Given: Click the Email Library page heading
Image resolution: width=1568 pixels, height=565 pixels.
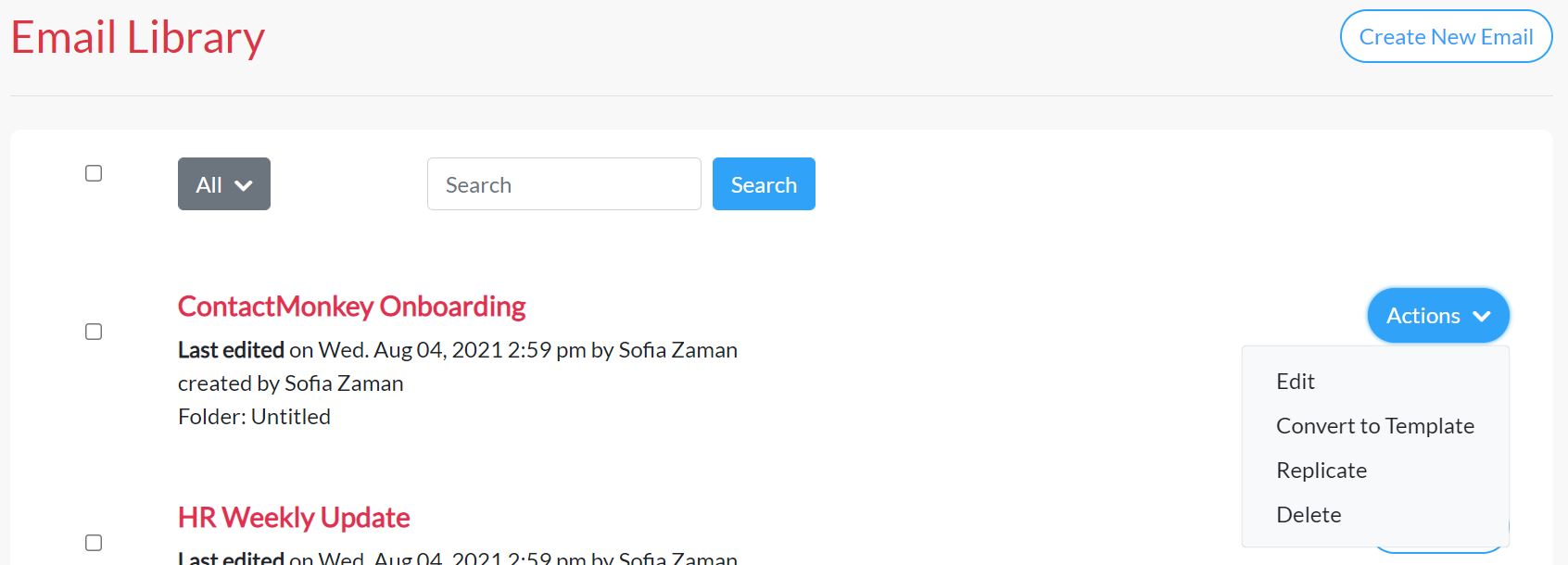Looking at the screenshot, I should pos(138,38).
